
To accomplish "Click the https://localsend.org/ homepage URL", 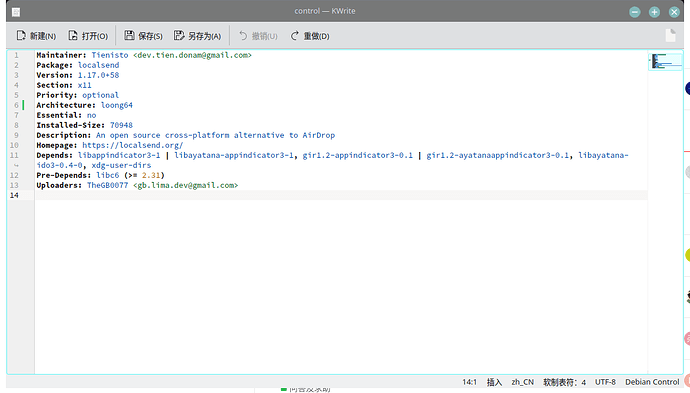I will [x=132, y=145].
